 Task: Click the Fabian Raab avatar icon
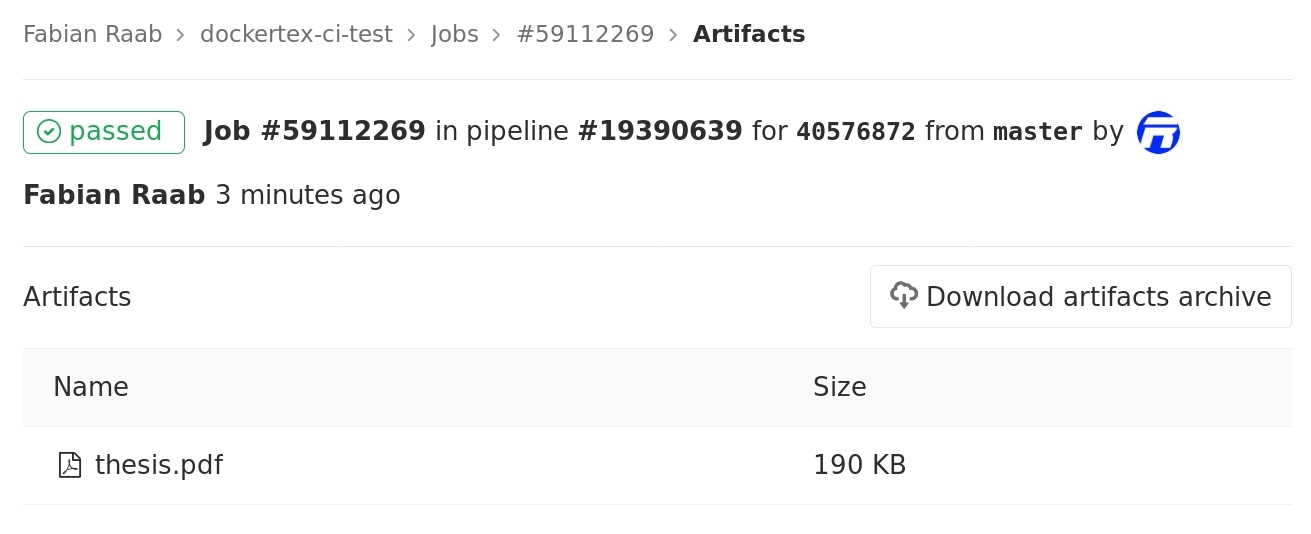click(x=1158, y=132)
